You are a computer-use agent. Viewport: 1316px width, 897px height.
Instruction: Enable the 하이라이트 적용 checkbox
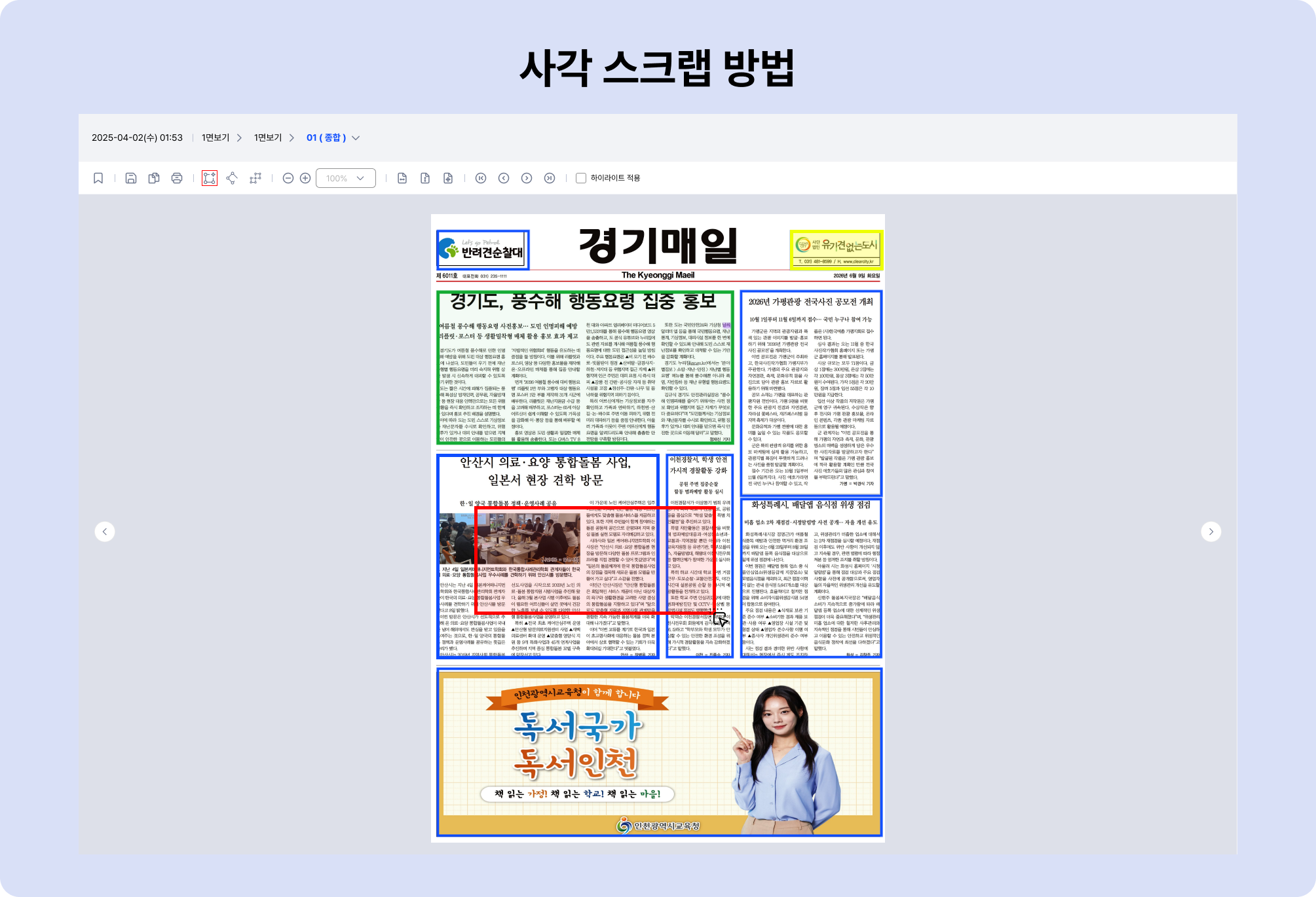[580, 178]
